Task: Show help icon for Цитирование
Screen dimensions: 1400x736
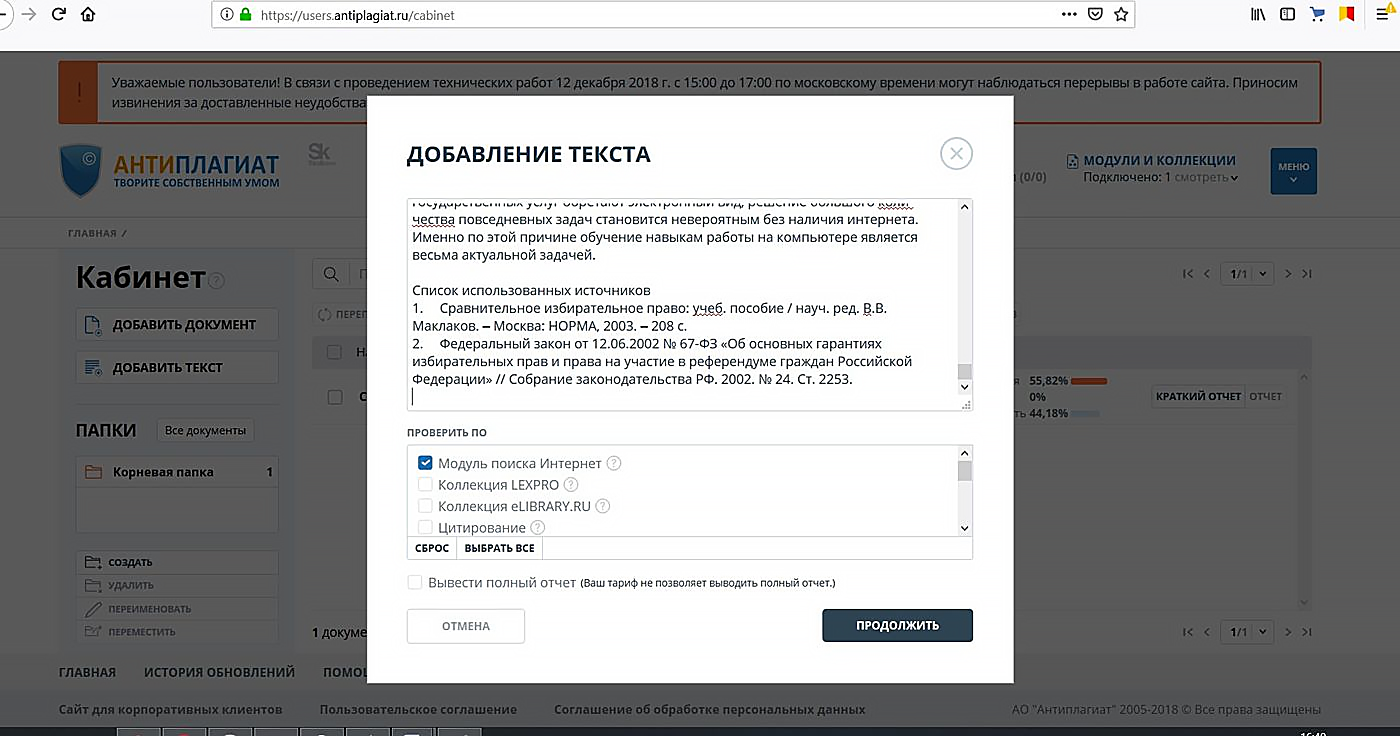Action: 538,527
